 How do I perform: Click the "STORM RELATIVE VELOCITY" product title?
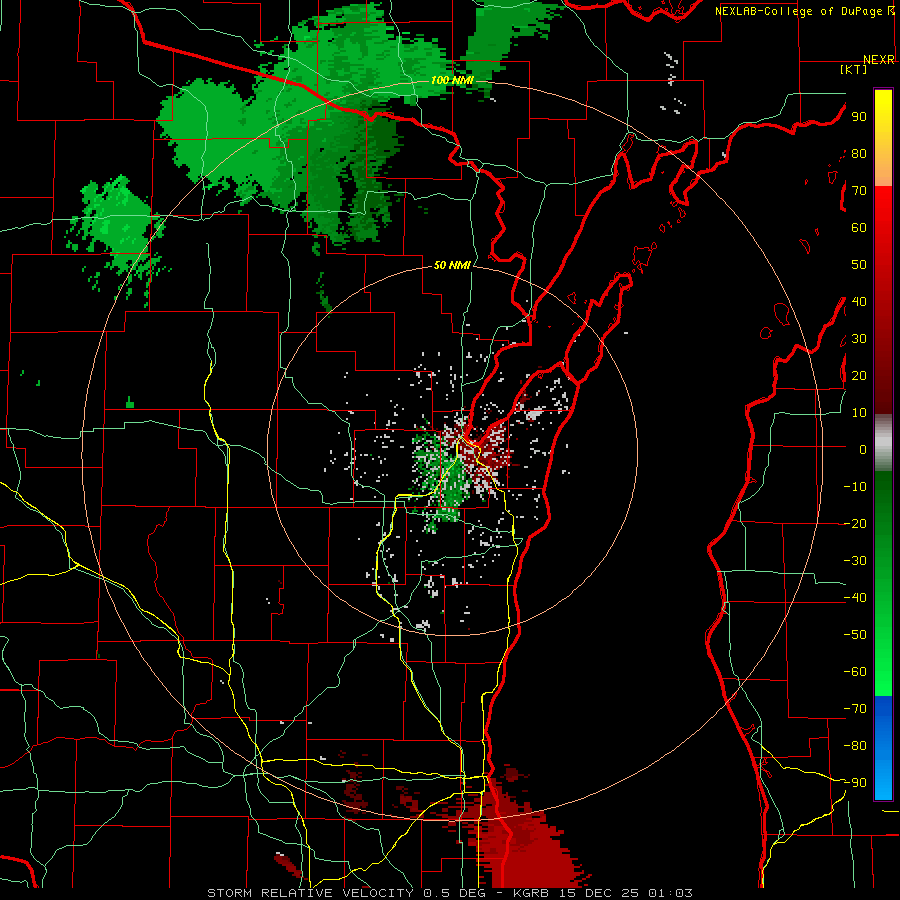point(310,893)
